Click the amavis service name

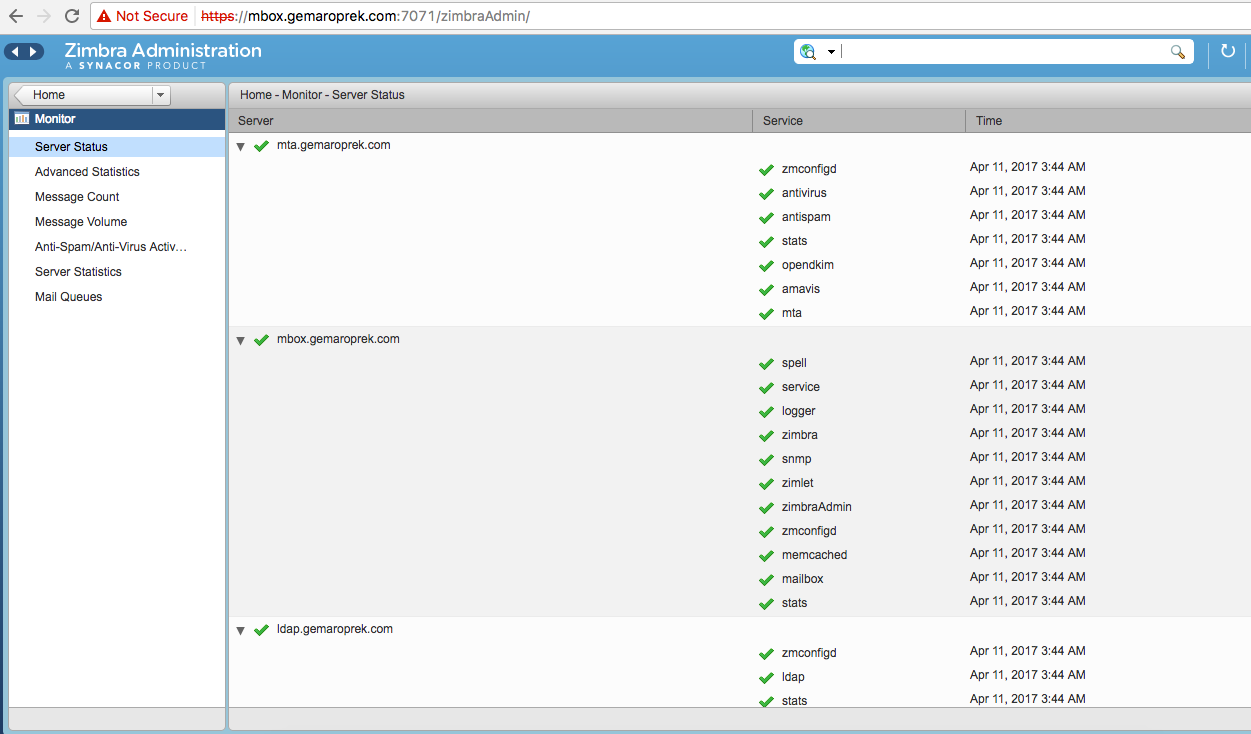pyautogui.click(x=801, y=289)
